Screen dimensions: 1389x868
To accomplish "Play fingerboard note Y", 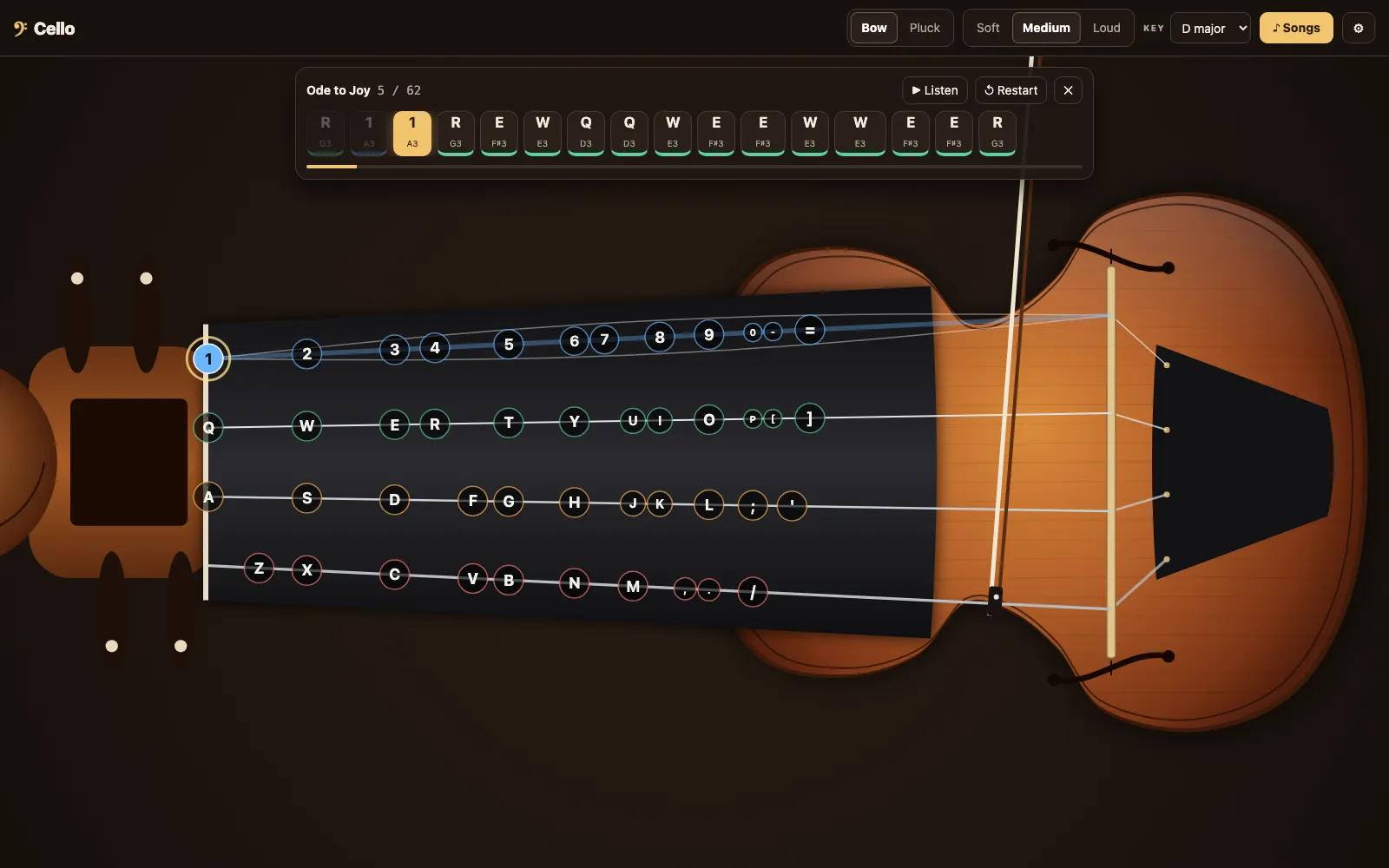I will coord(574,423).
